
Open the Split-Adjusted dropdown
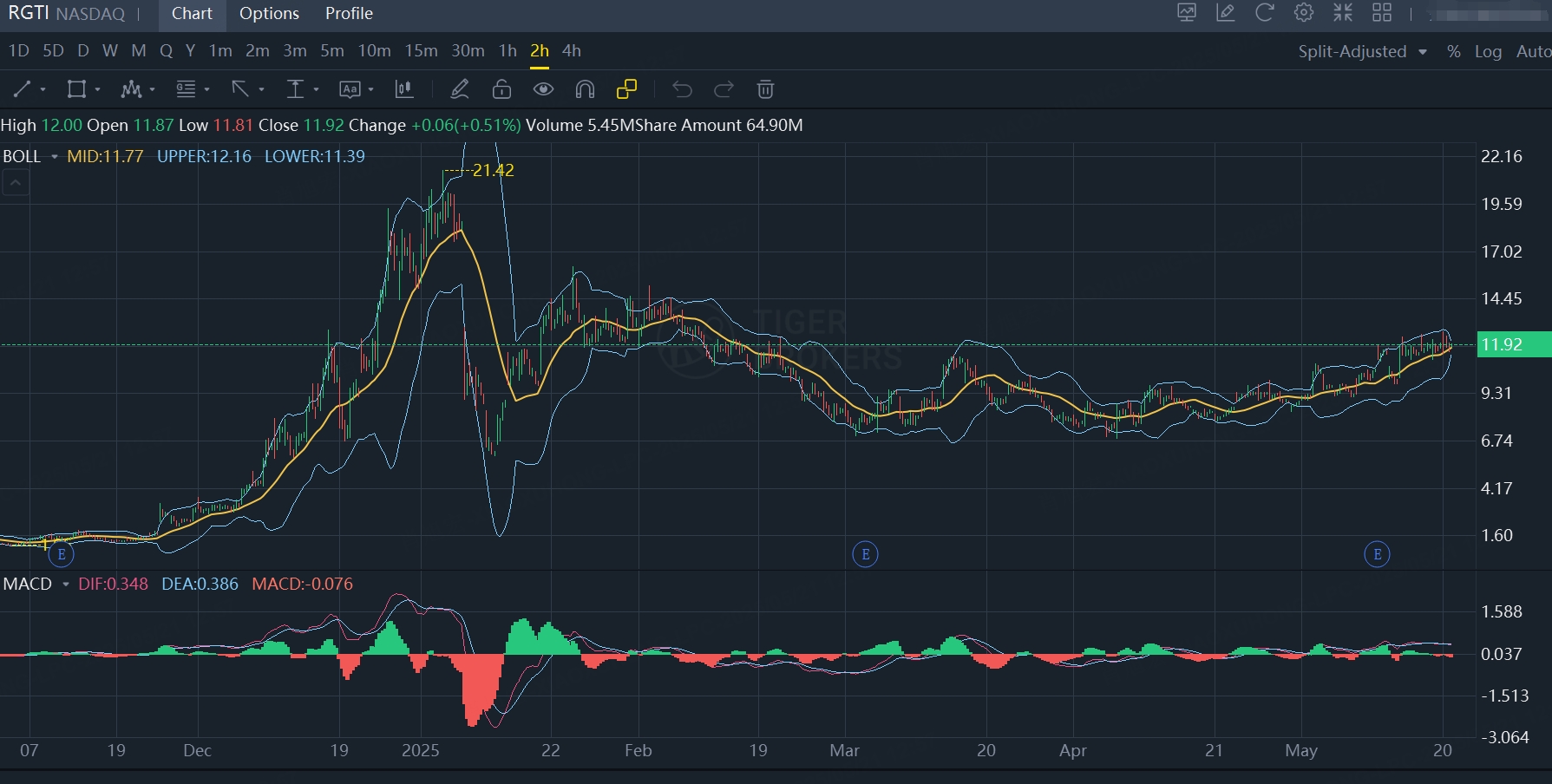[1362, 51]
